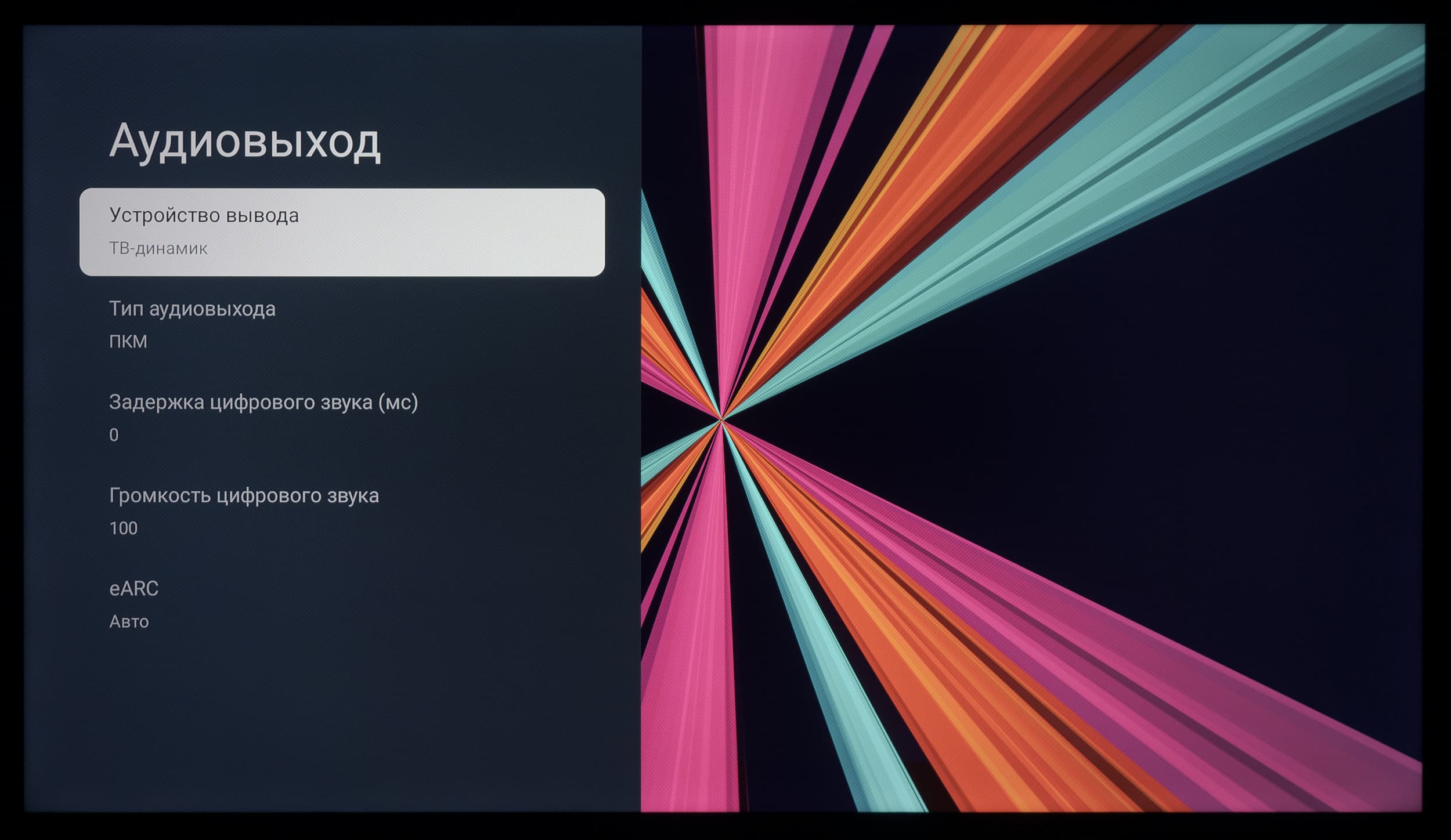Change the ПКМ audio output type value
The width and height of the screenshot is (1451, 840).
coord(128,341)
